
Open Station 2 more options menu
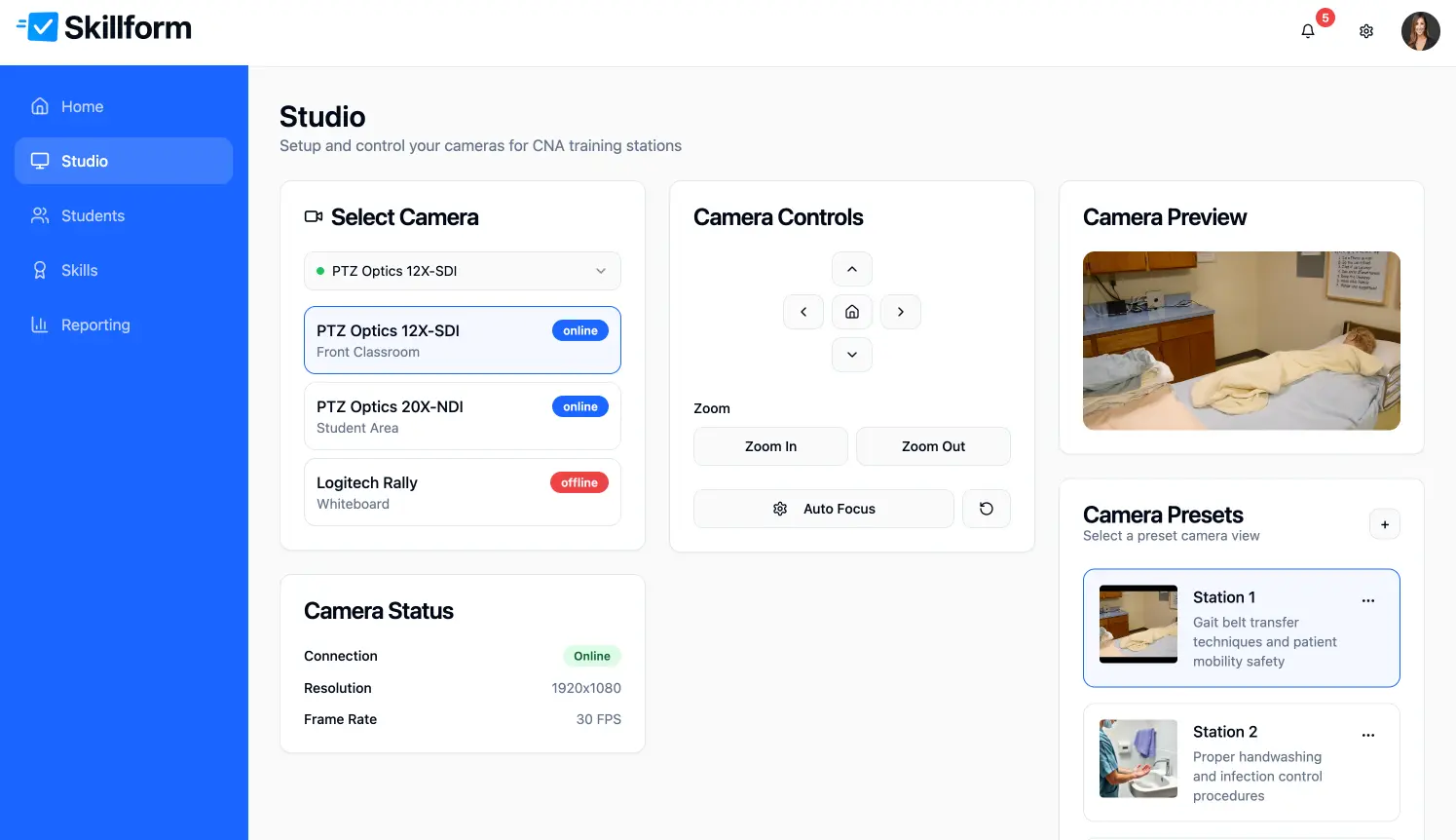1367,735
